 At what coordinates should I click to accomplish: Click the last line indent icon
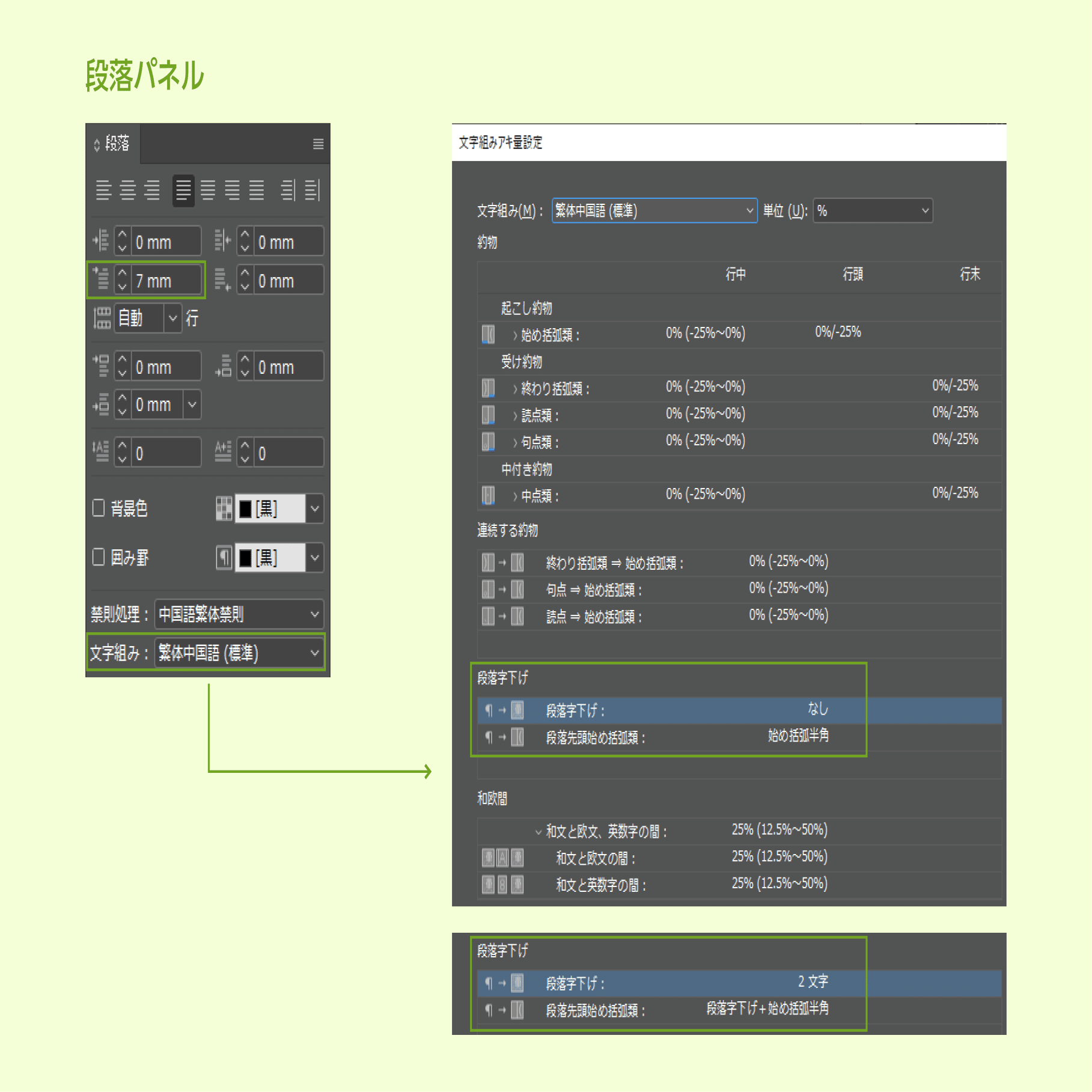click(223, 279)
